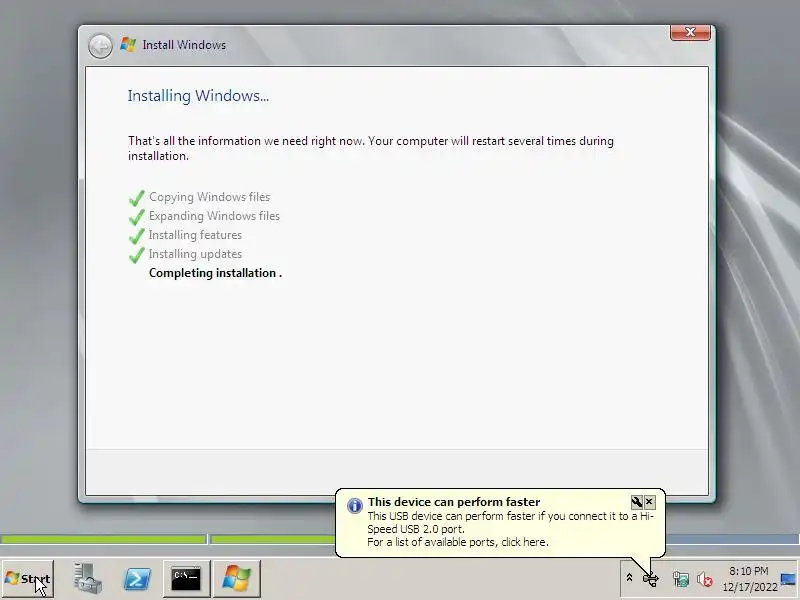
Task: Open notification settings wrench icon
Action: pos(637,502)
